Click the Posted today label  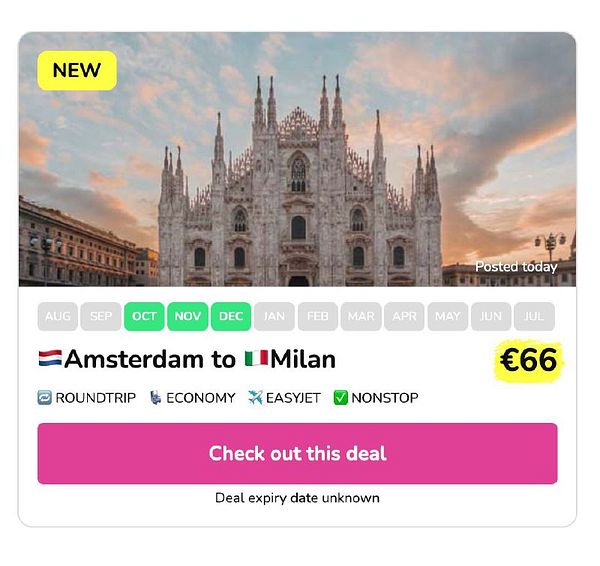516,267
